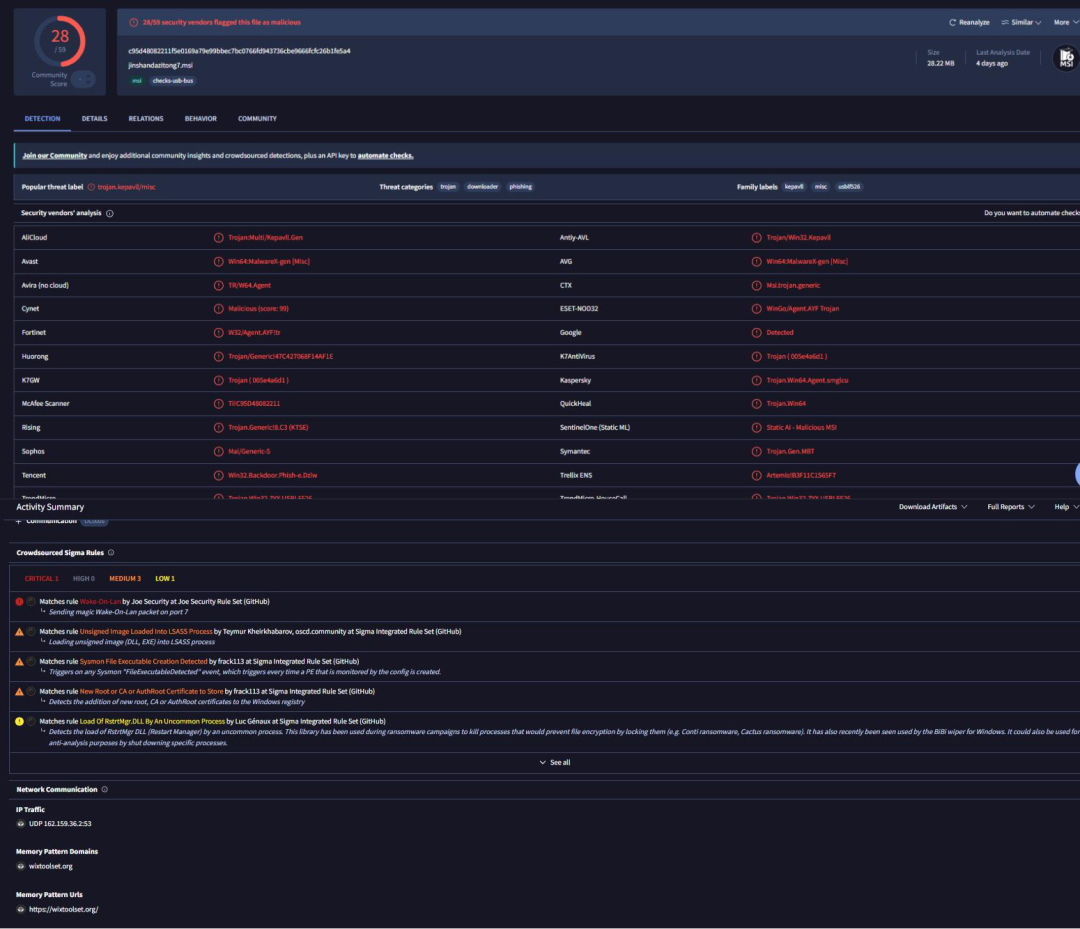The height and width of the screenshot is (929, 1080).
Task: Open the Help dropdown in Activity Summary
Action: click(x=1066, y=507)
